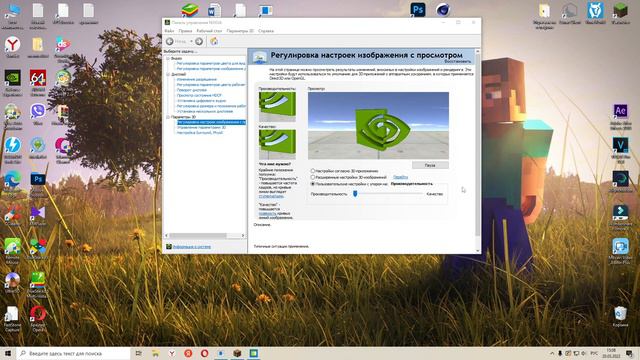Click the right arrow of tree horizontal scrollbar
640x360 pixels.
point(243,236)
